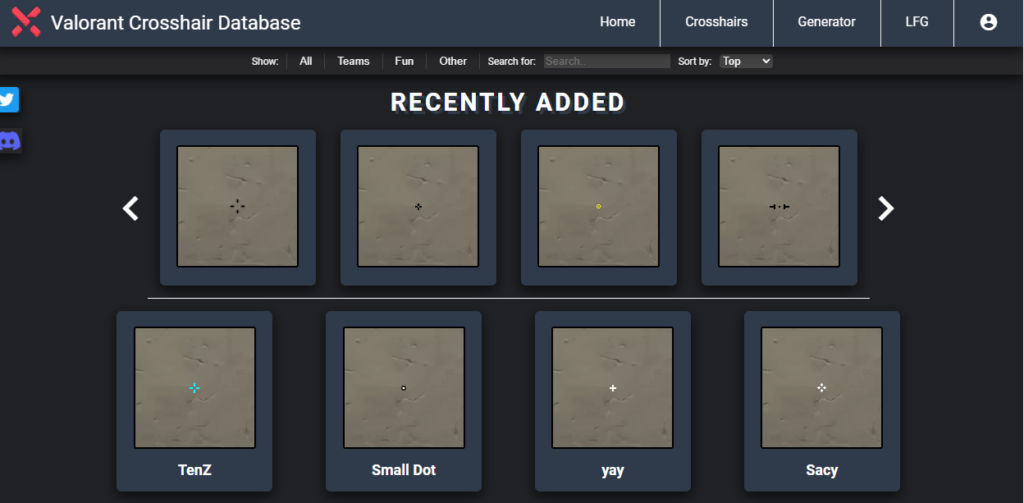Filter crosshairs by All

305,61
